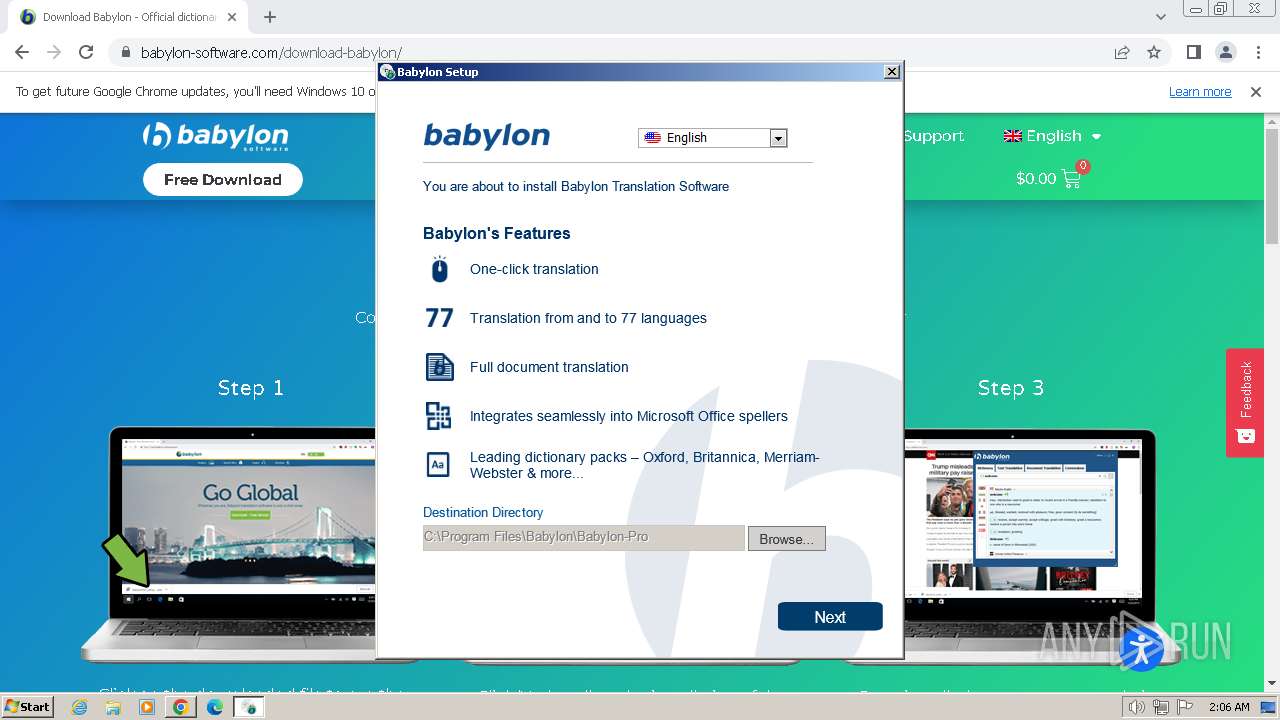Click the babylon logo in setup dialog
The image size is (1280, 720).
click(487, 136)
